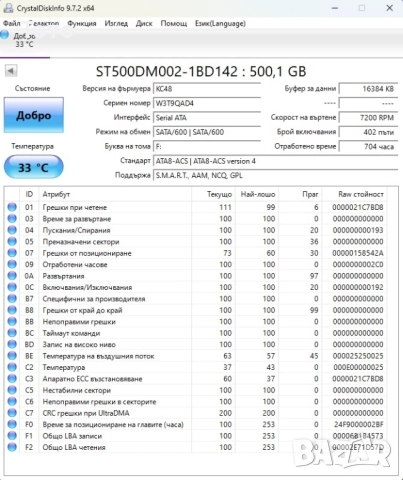The width and height of the screenshot is (403, 480).
Task: Click status icon for attribute BE
Action: pyautogui.click(x=12, y=356)
